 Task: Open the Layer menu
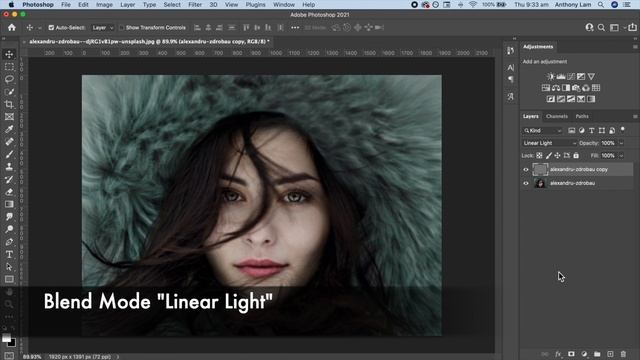[x=127, y=4]
